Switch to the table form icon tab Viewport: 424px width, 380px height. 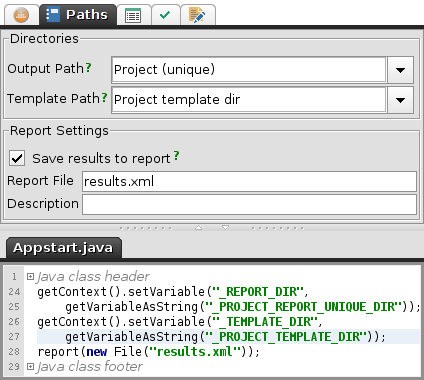133,15
